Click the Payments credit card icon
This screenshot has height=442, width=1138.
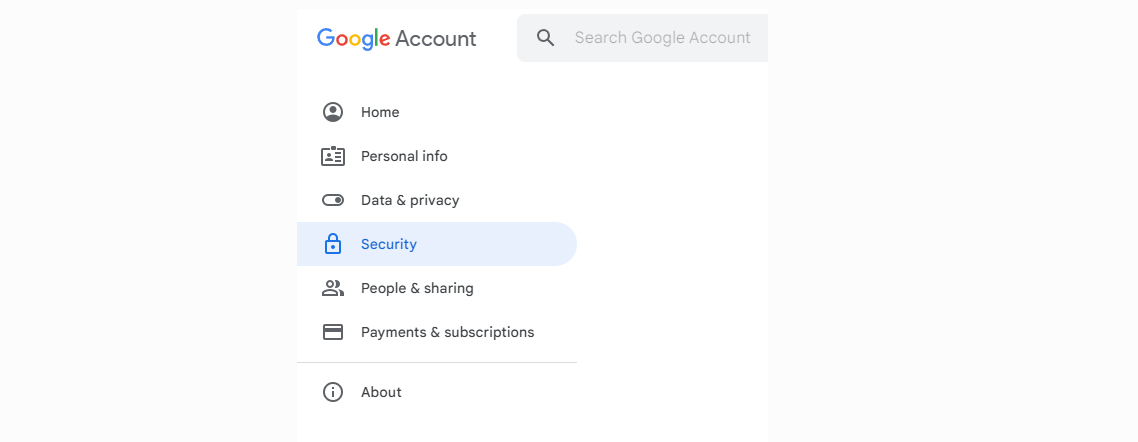coord(333,332)
